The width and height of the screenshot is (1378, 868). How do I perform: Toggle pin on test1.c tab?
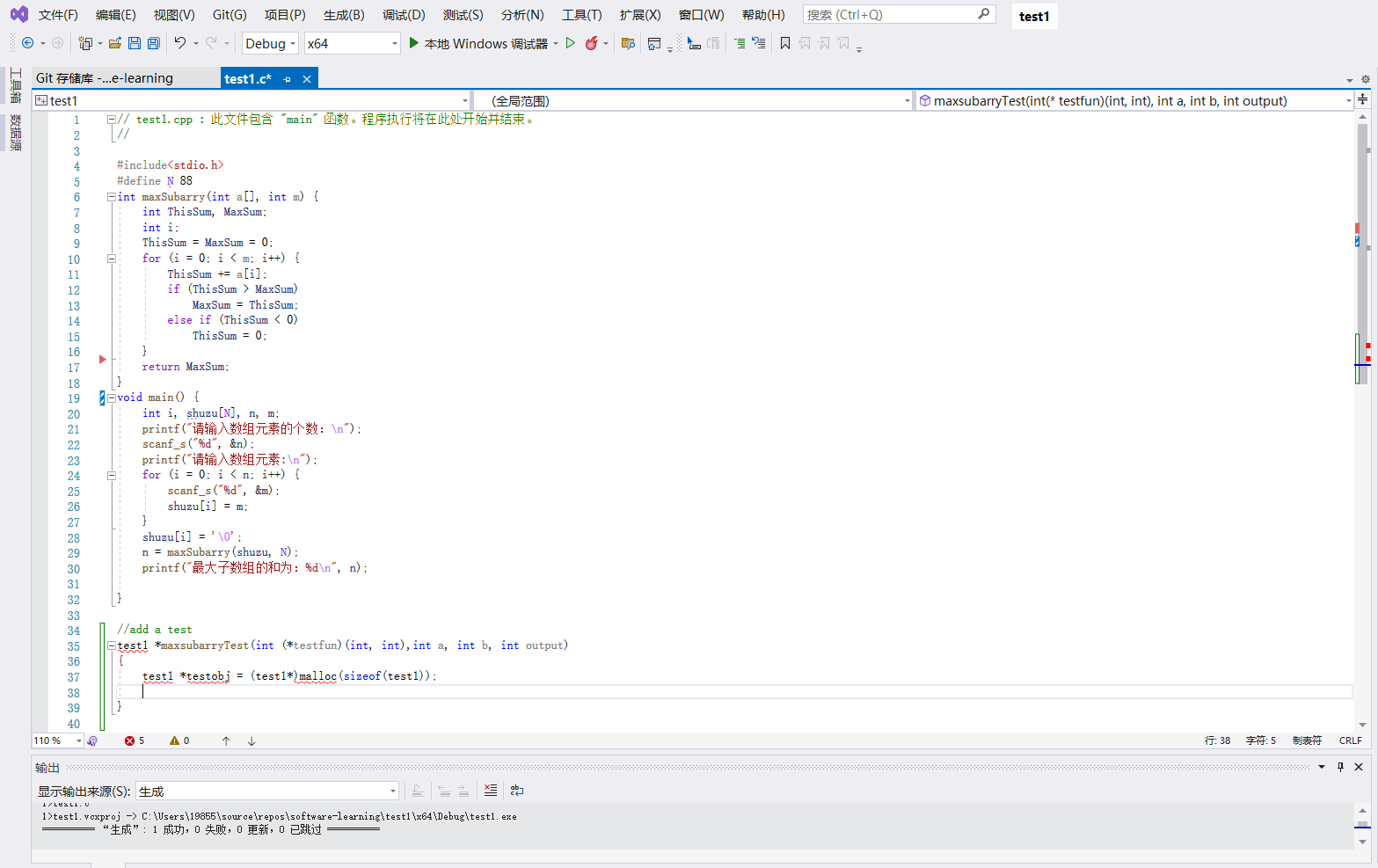tap(288, 79)
